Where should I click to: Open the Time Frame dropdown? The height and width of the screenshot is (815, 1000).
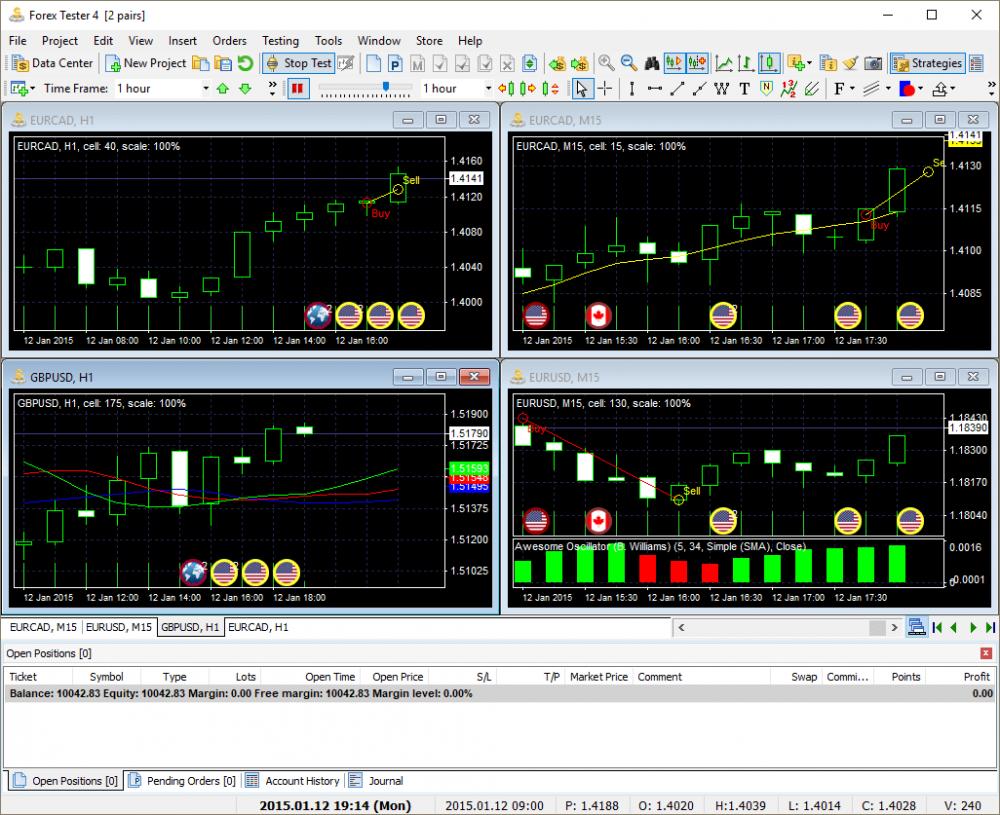point(206,88)
